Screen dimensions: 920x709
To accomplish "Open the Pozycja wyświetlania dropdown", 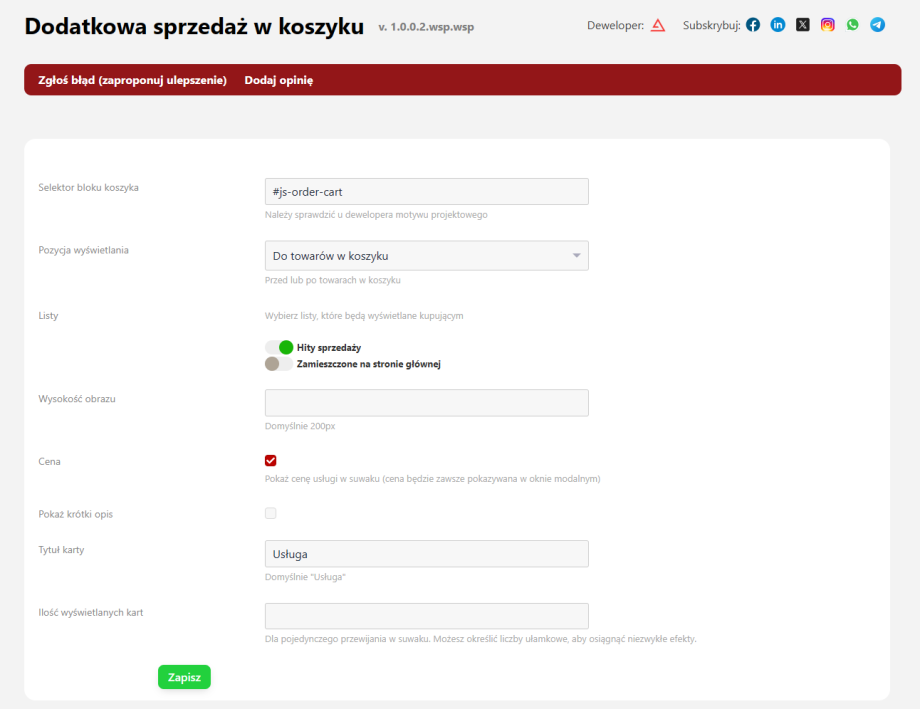I will tap(426, 256).
